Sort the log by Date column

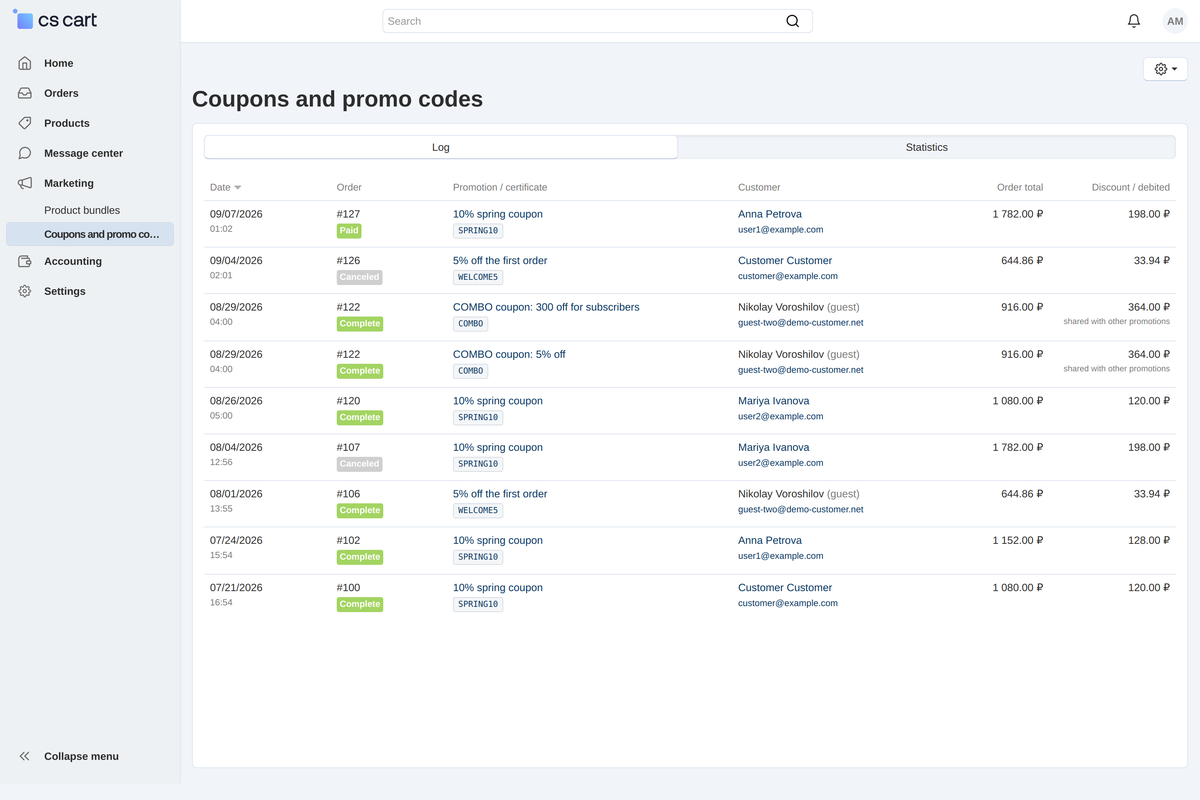(225, 187)
